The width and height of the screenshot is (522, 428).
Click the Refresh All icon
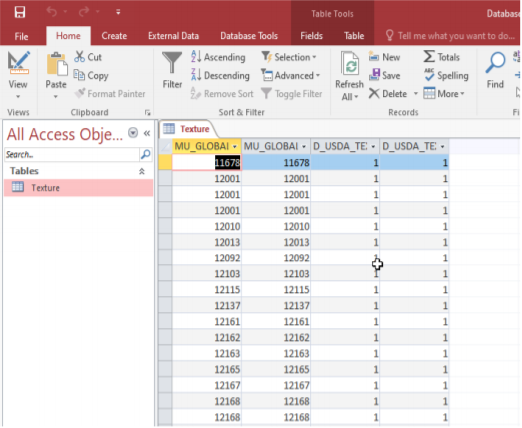point(349,64)
